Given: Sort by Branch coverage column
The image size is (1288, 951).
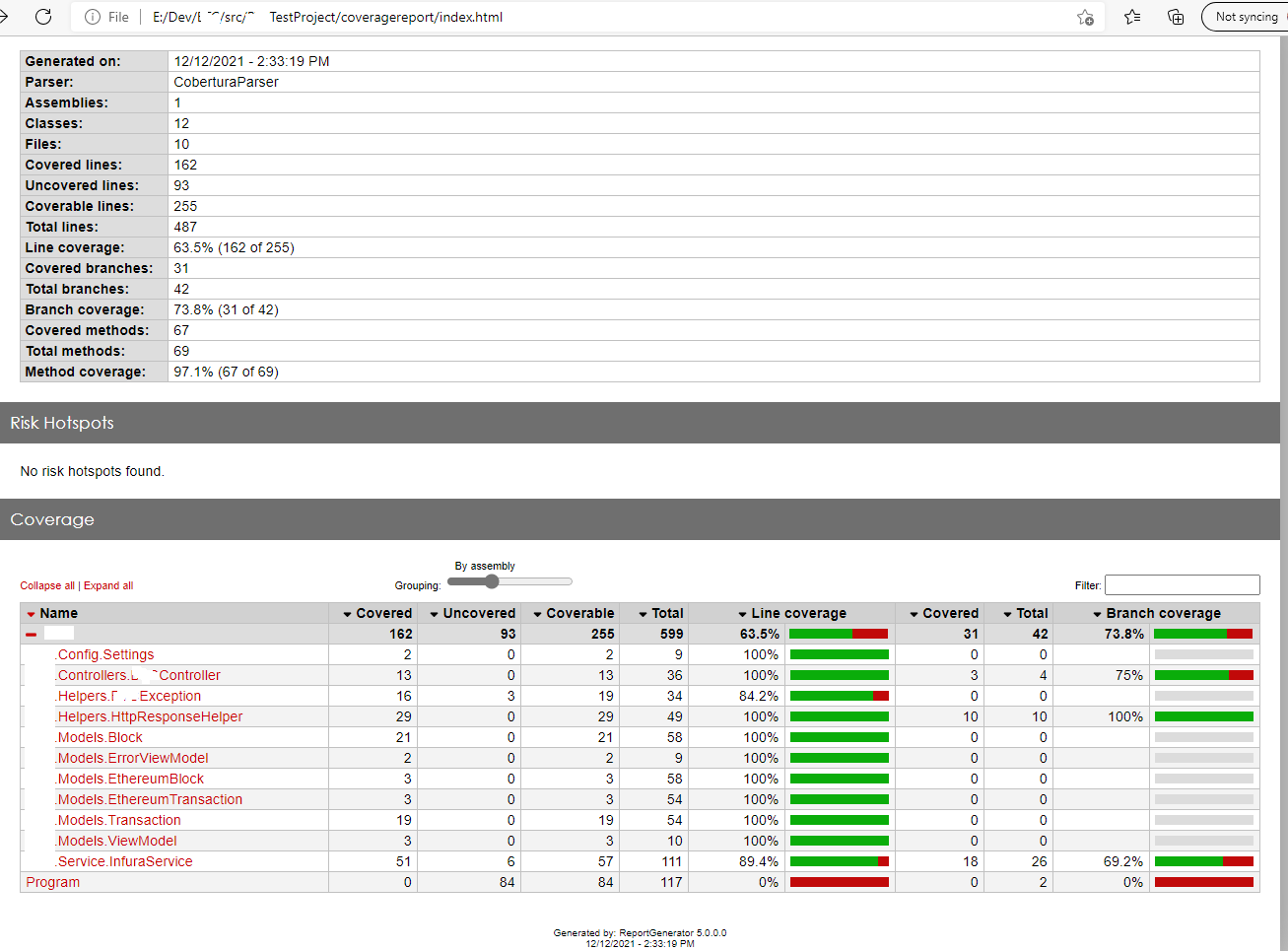Looking at the screenshot, I should (1157, 613).
